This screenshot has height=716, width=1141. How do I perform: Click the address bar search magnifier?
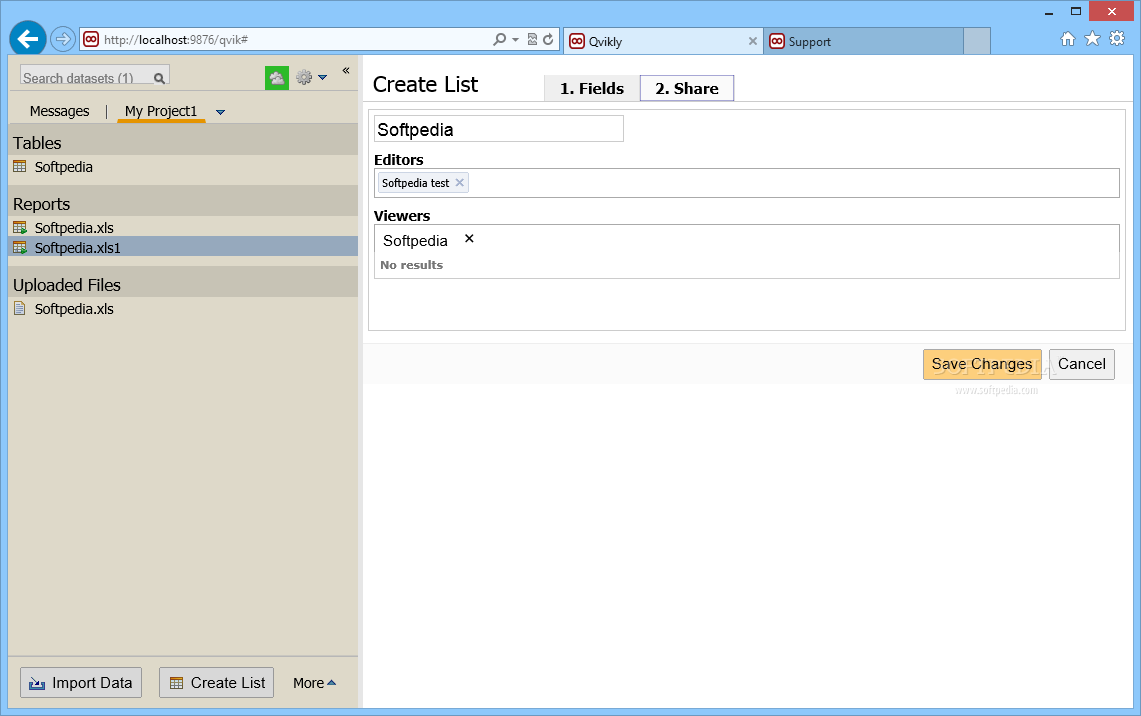pos(499,39)
